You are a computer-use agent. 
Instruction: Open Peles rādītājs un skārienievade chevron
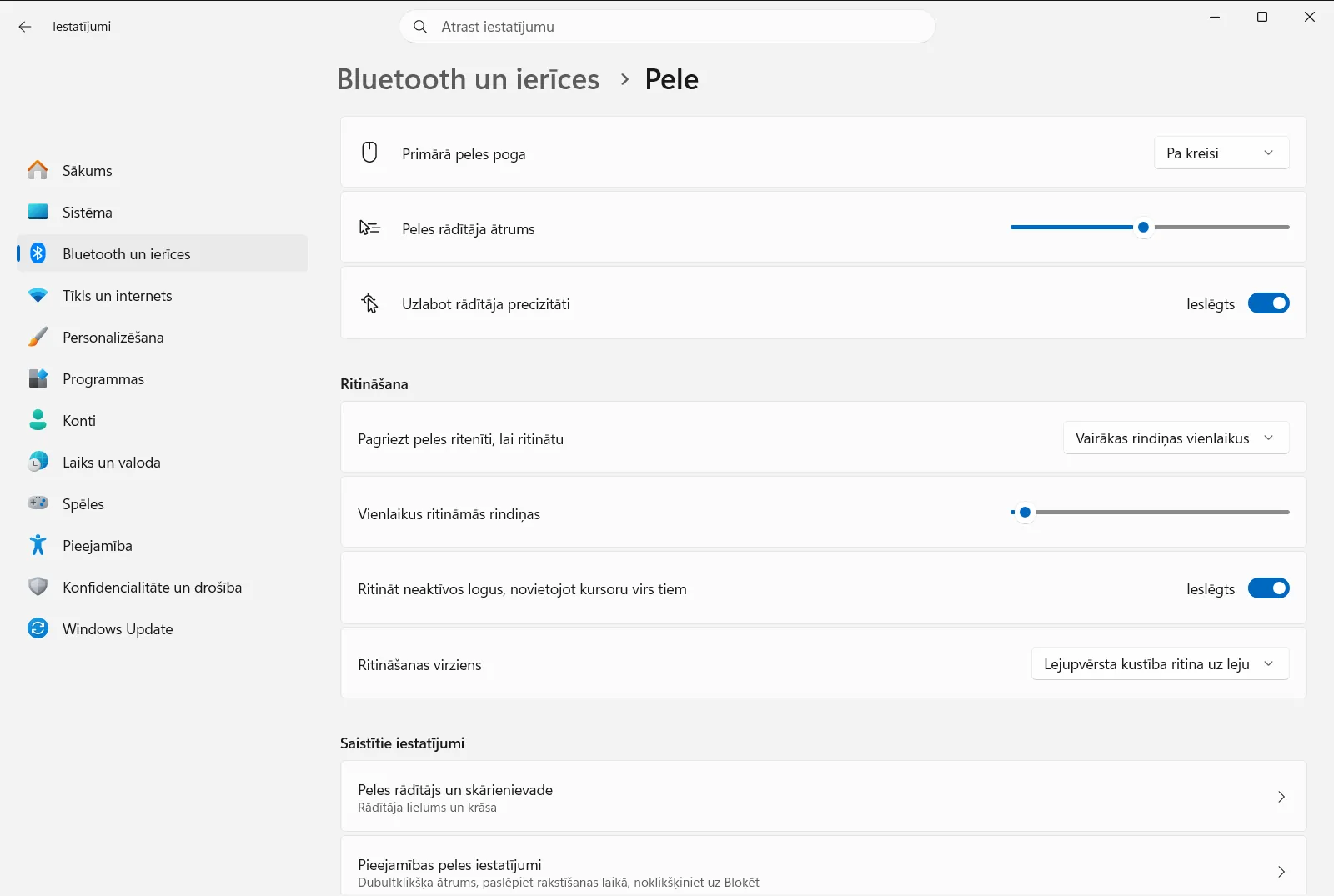(x=1281, y=797)
